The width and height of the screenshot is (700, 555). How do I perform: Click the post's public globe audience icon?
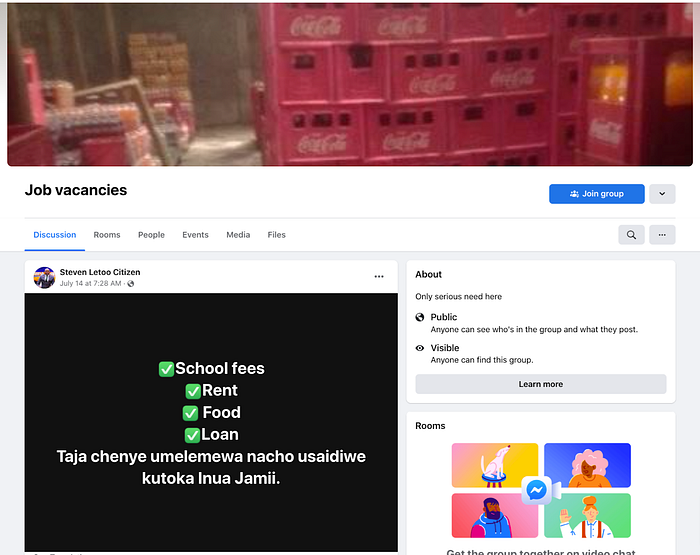click(131, 284)
